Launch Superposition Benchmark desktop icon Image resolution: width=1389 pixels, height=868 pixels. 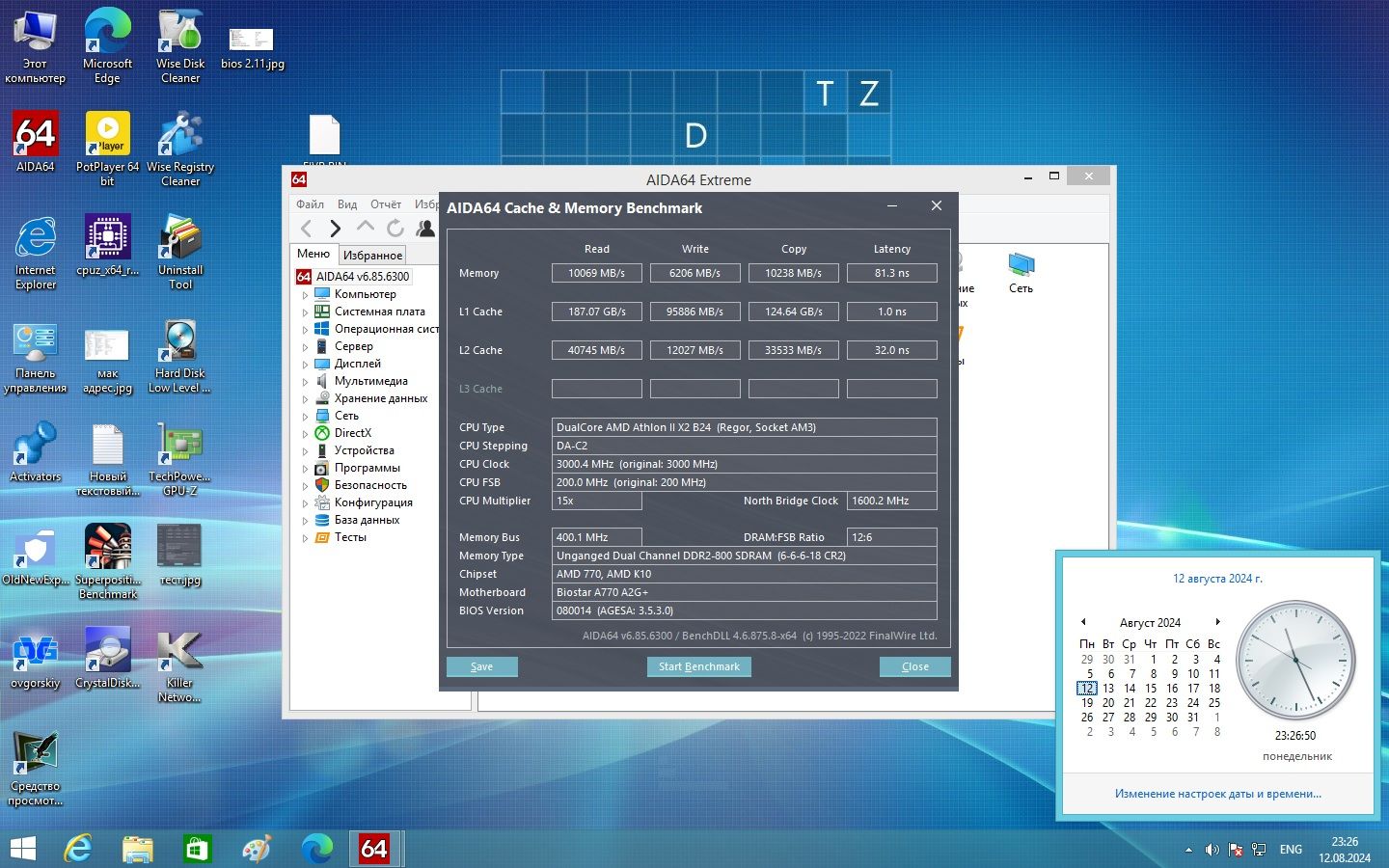[107, 562]
